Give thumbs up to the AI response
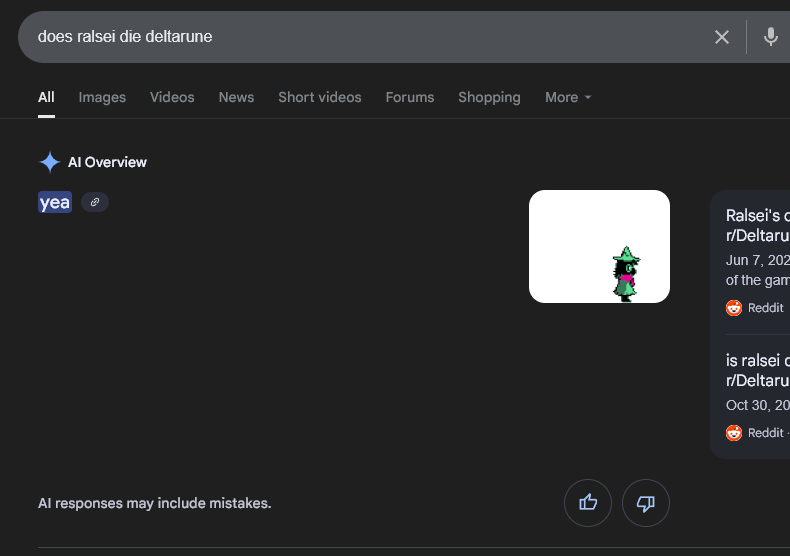Screen dimensions: 790x556 588,503
